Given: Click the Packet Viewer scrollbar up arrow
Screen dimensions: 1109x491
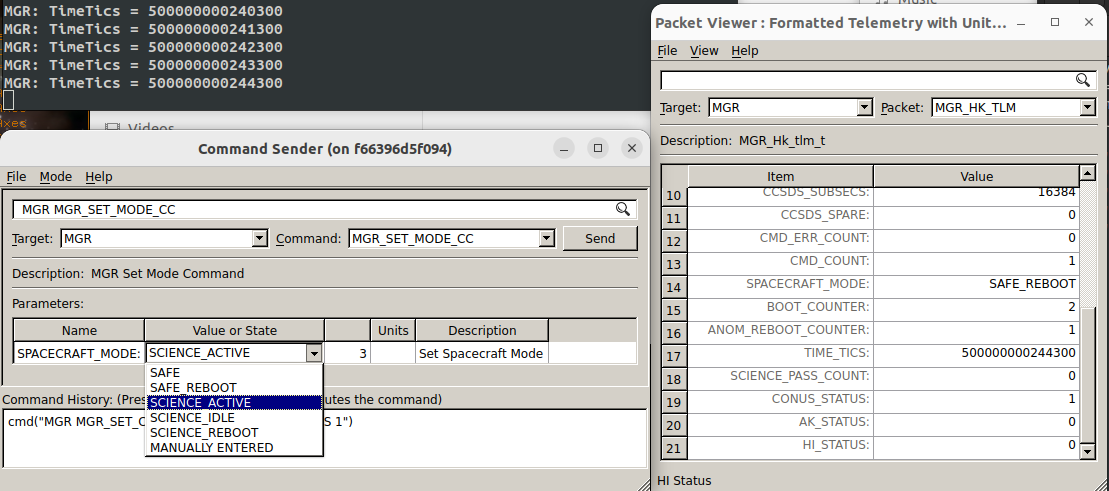Looking at the screenshot, I should coord(1087,173).
